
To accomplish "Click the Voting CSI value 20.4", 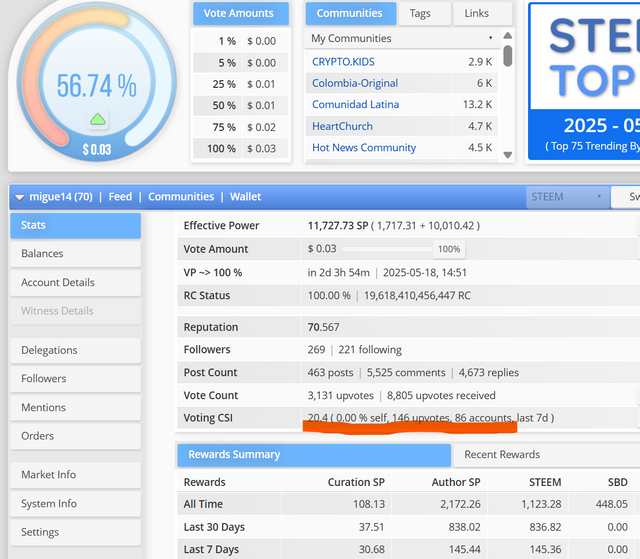I will pyautogui.click(x=318, y=418).
